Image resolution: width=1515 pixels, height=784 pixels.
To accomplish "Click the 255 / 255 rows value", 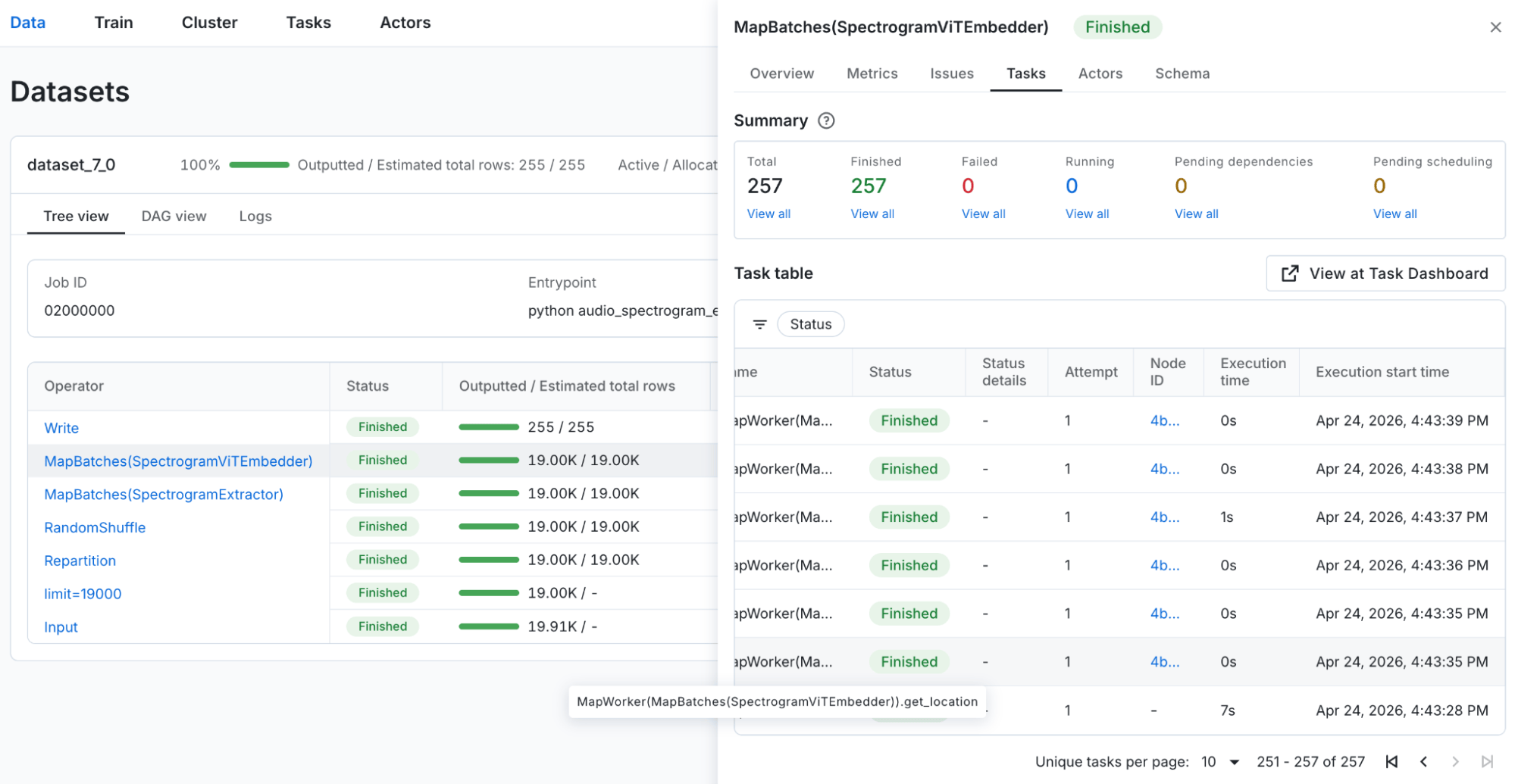I will coord(561,428).
